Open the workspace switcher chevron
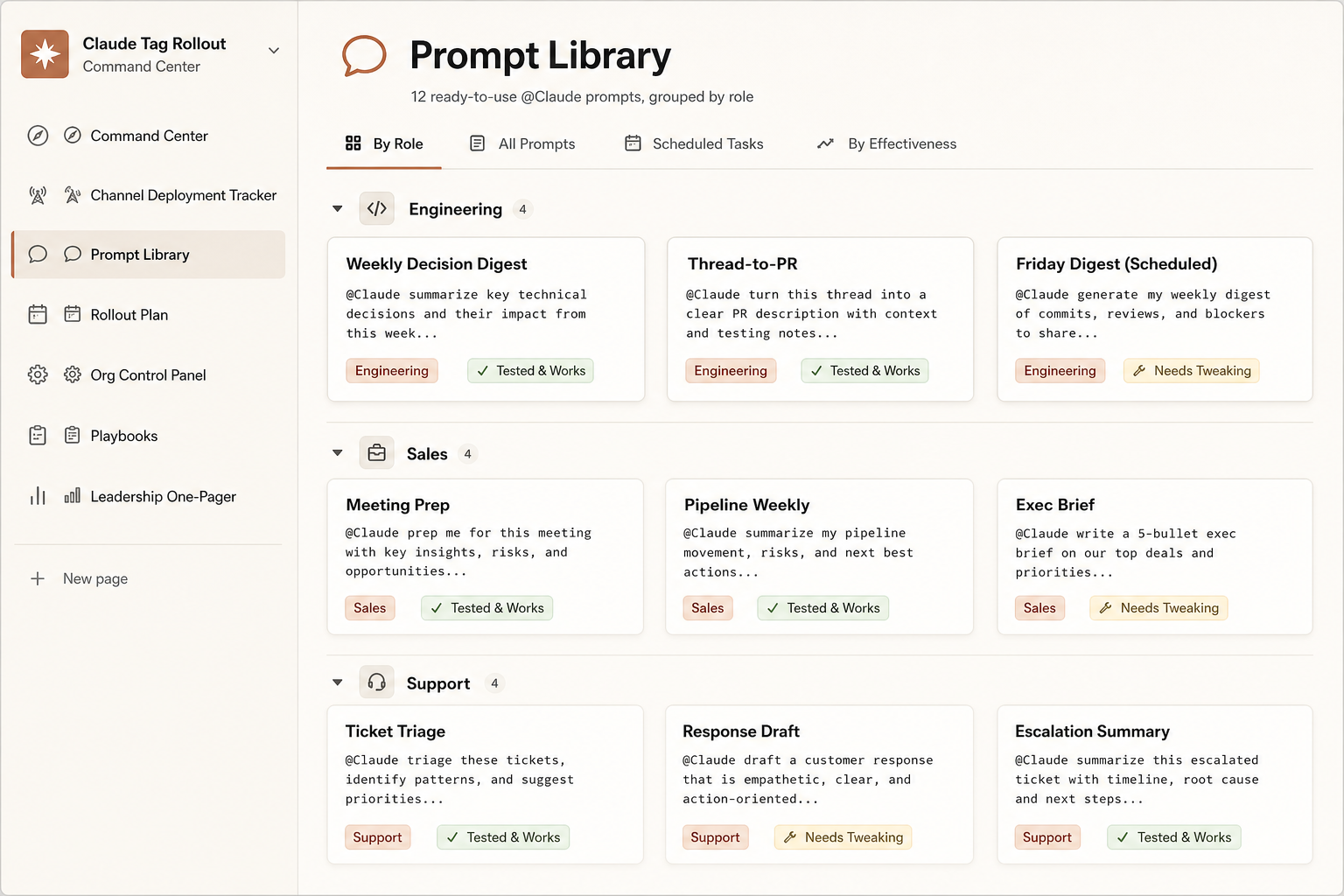This screenshot has height=896, width=1344. tap(274, 51)
